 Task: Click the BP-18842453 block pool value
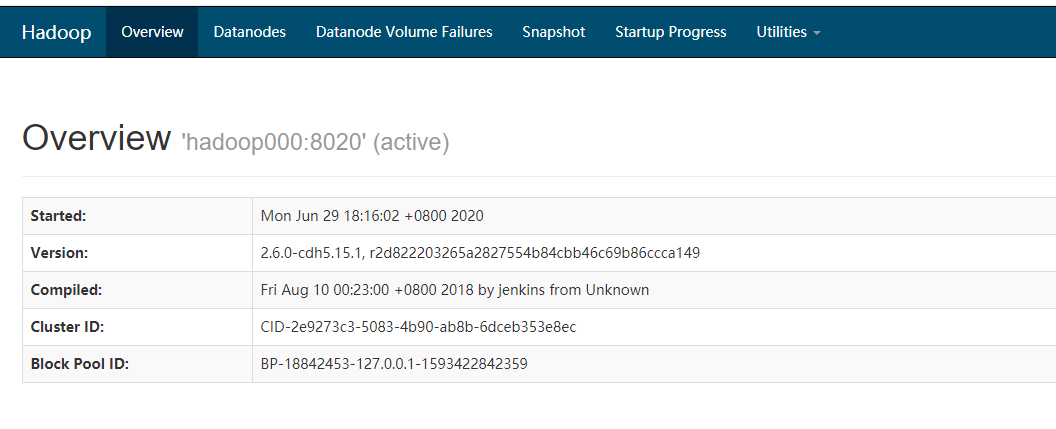394,364
